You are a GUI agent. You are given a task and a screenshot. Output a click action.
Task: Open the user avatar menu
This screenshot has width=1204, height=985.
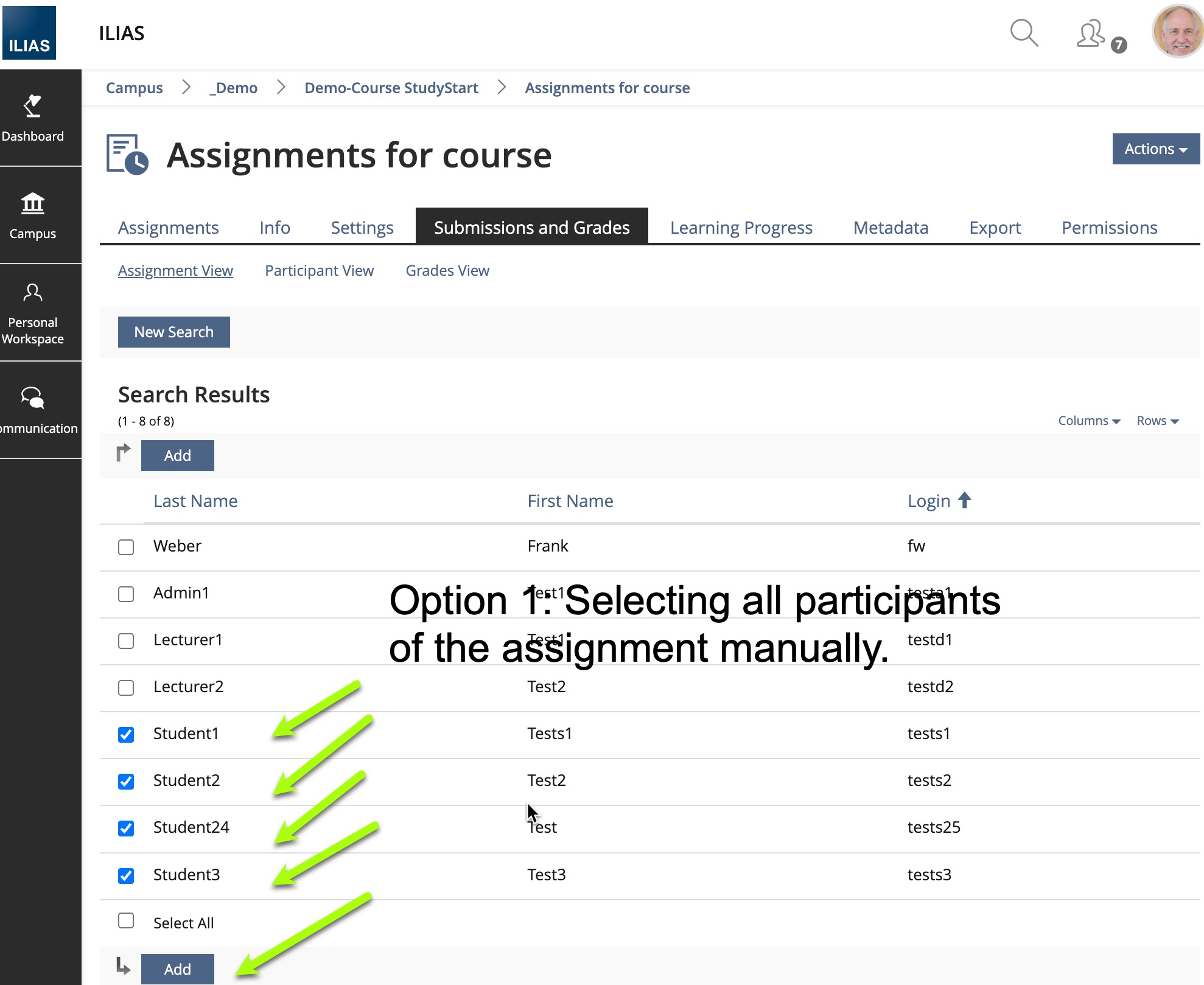(x=1177, y=32)
